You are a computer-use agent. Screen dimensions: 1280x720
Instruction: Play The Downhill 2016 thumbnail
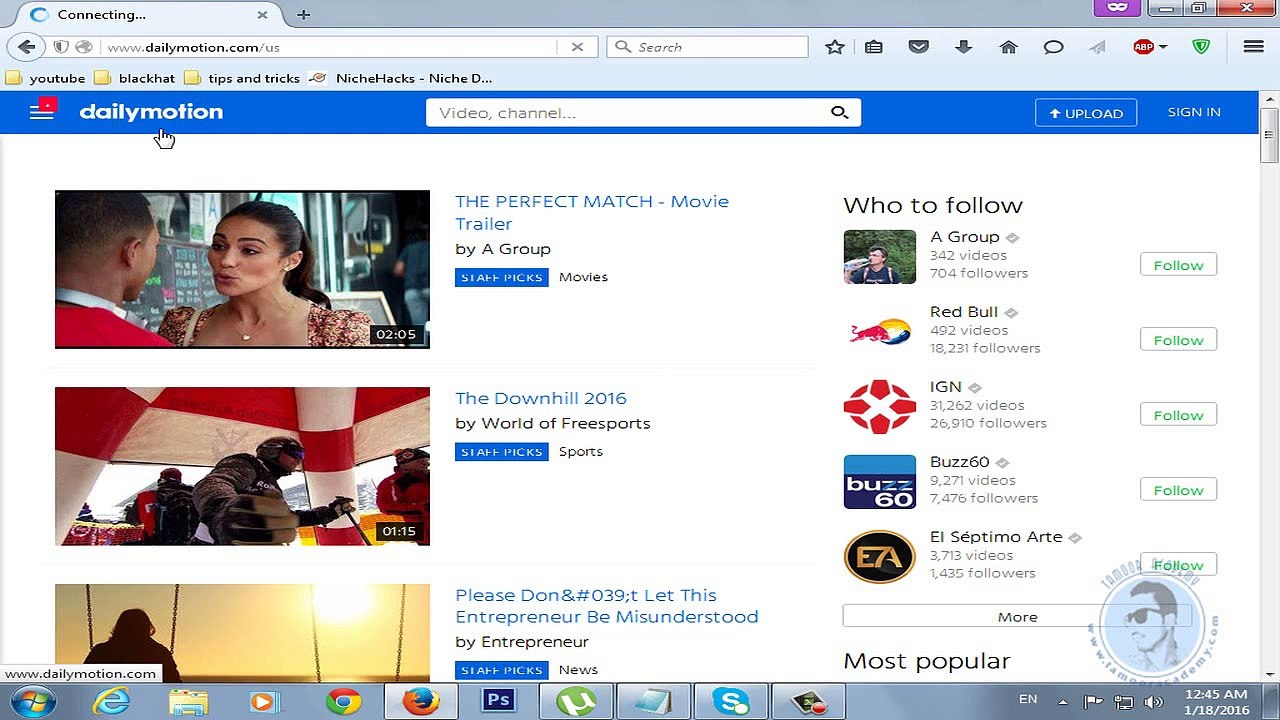point(242,466)
